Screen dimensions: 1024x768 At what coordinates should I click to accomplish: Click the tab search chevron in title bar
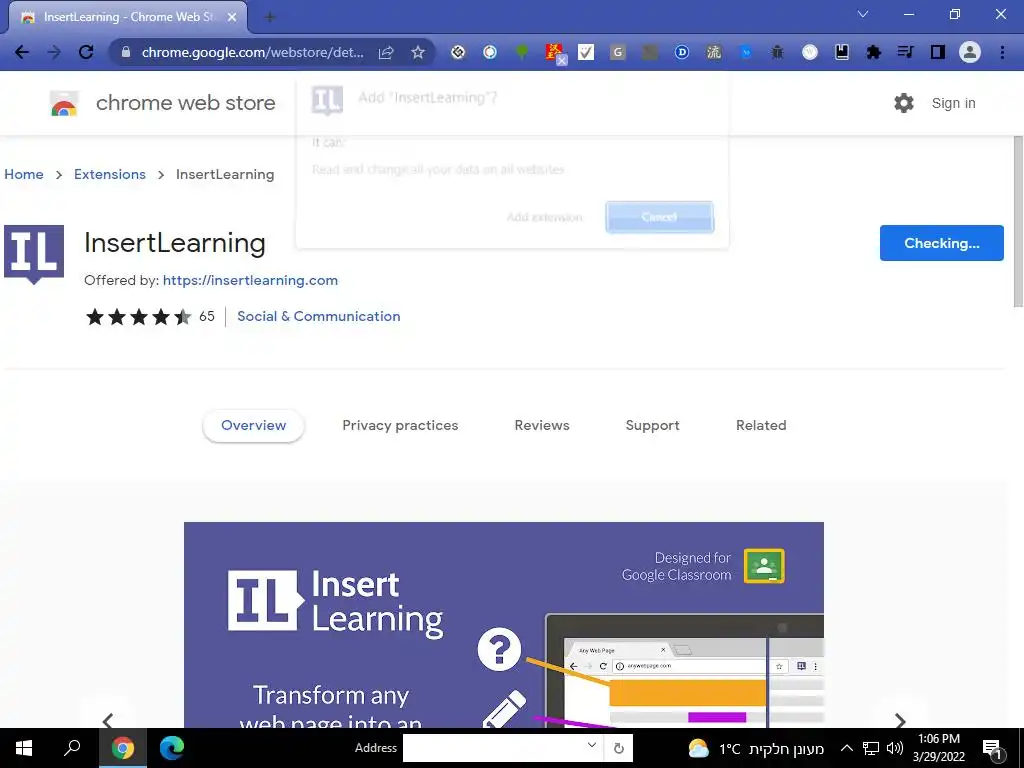coord(863,14)
